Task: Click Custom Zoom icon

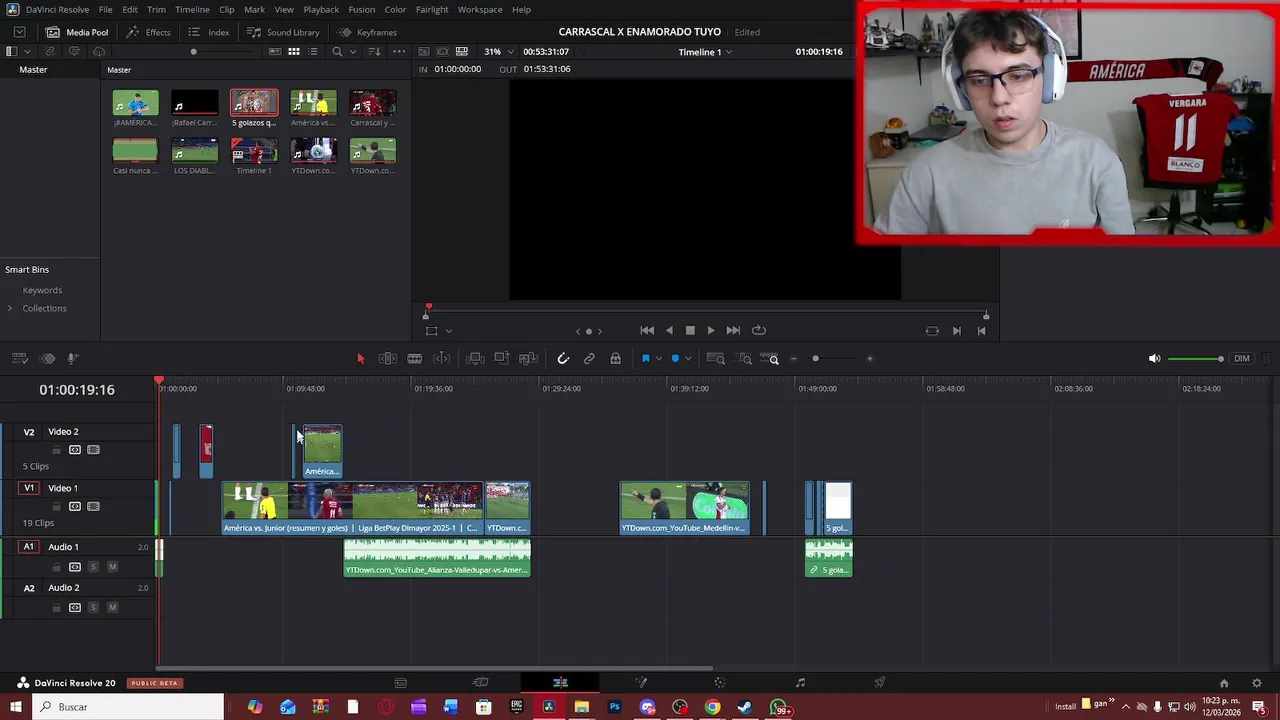Action: 770,358
